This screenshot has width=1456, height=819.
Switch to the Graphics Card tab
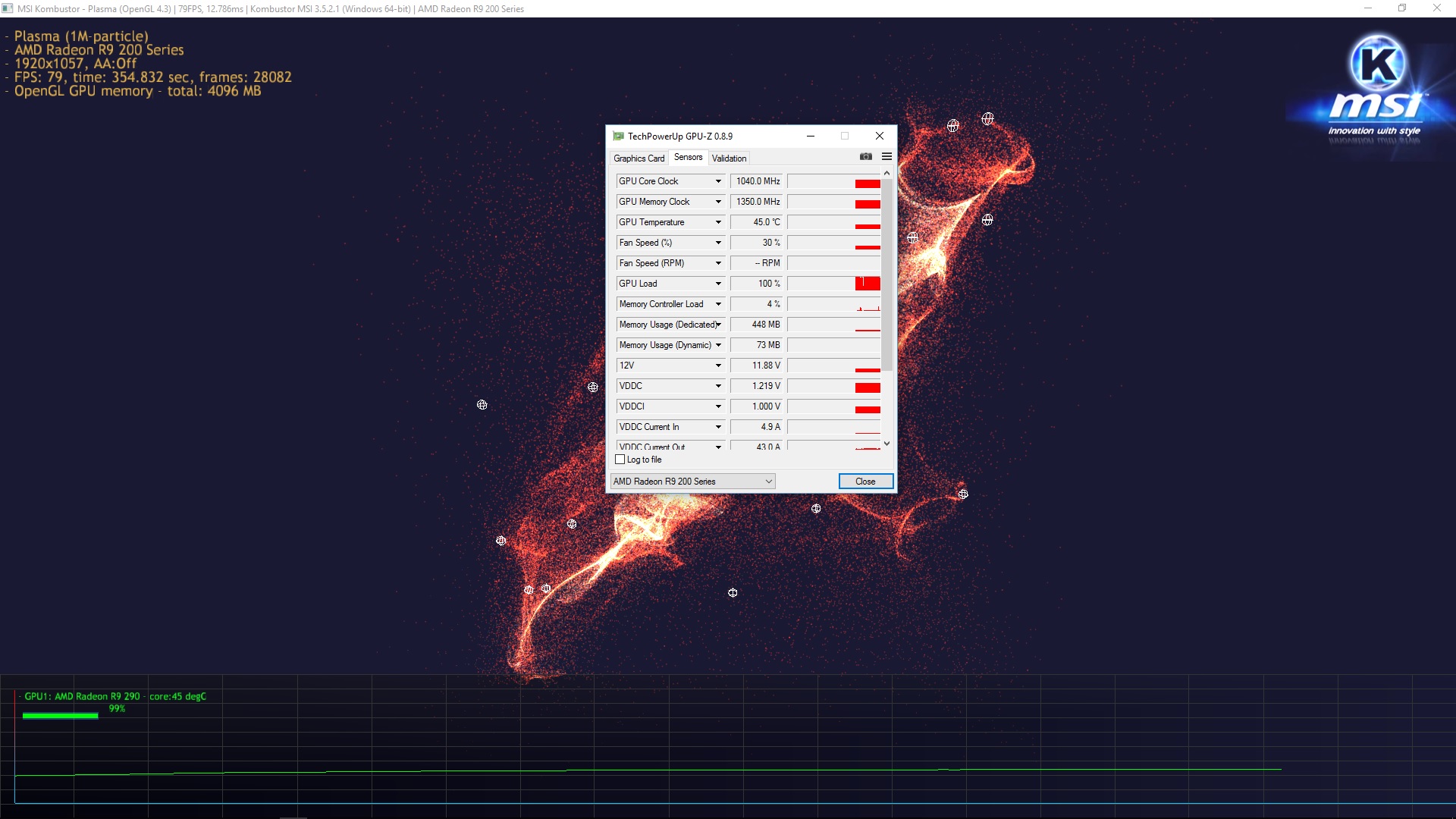639,158
